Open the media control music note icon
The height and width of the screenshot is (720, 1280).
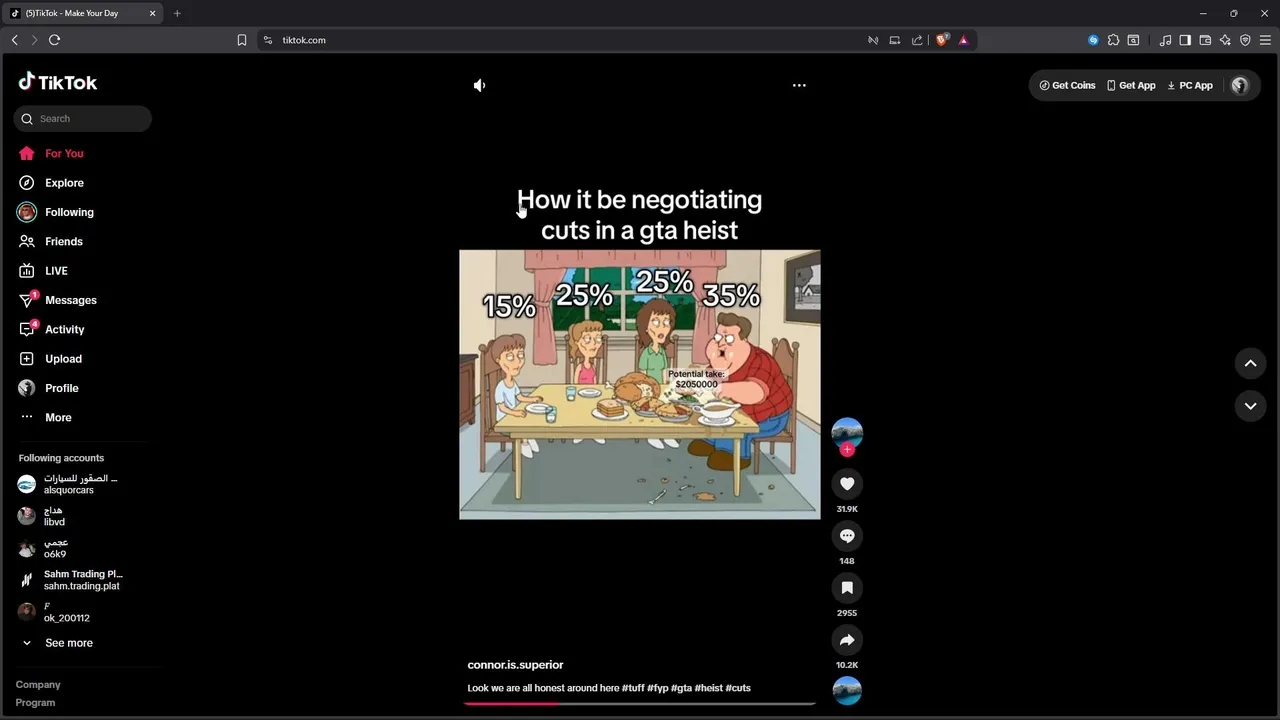click(x=1165, y=40)
